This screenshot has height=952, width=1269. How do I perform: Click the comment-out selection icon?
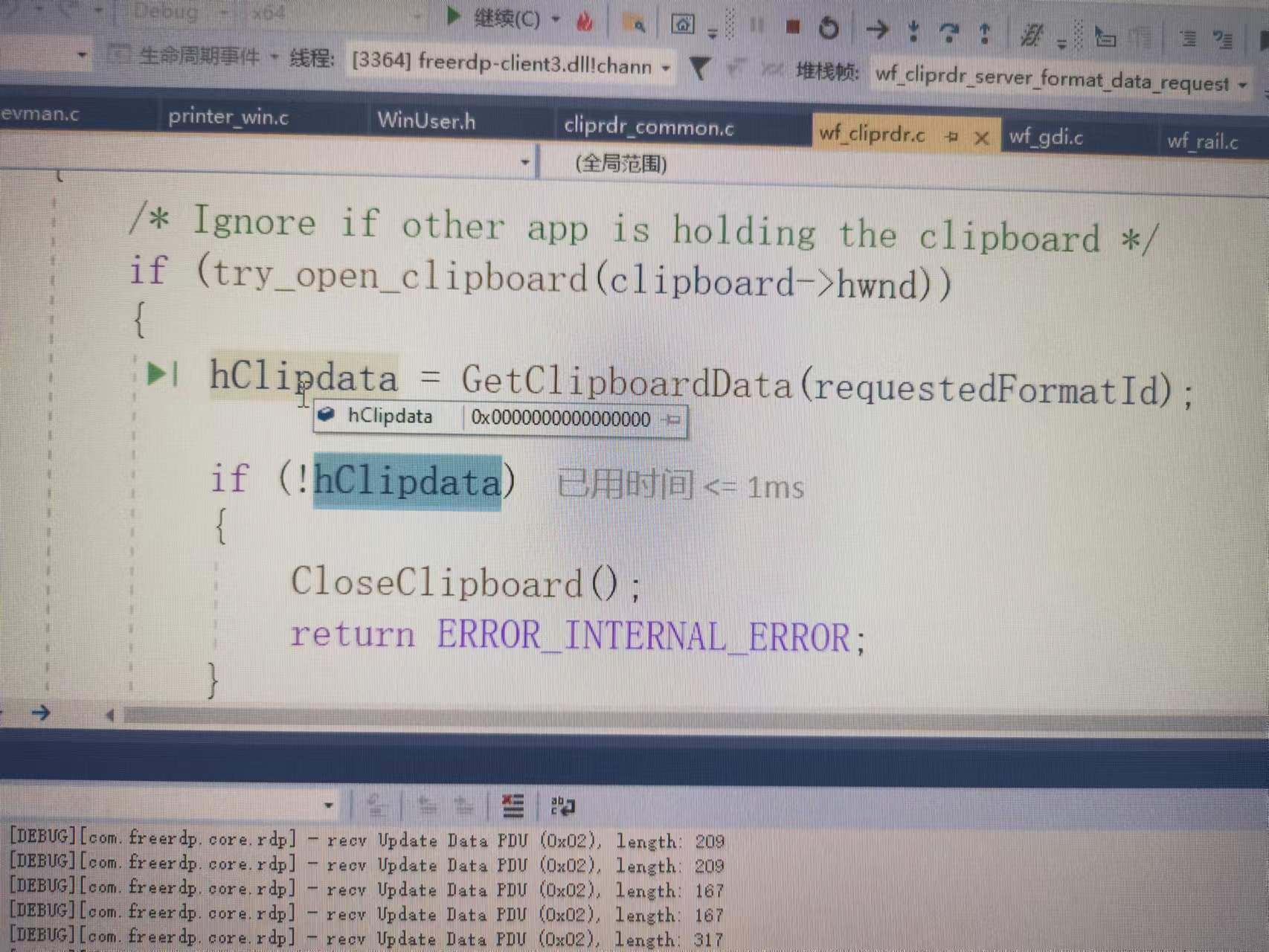coord(1222,39)
